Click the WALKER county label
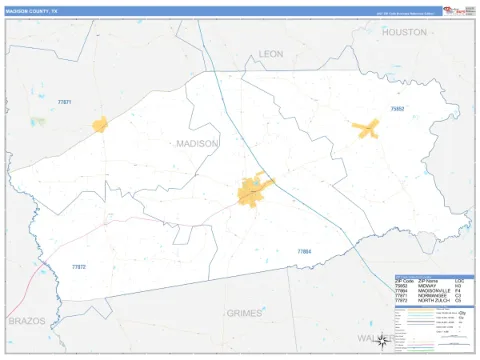The height and width of the screenshot is (360, 480). [x=376, y=338]
